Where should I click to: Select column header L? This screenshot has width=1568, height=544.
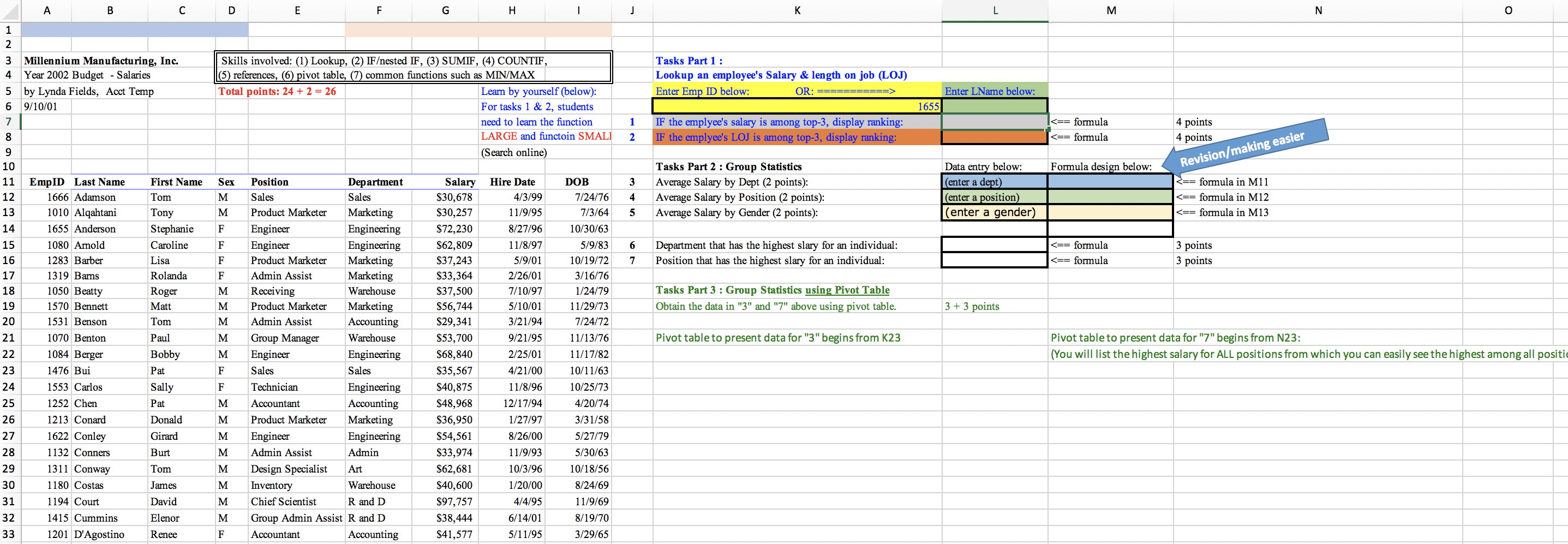(995, 10)
